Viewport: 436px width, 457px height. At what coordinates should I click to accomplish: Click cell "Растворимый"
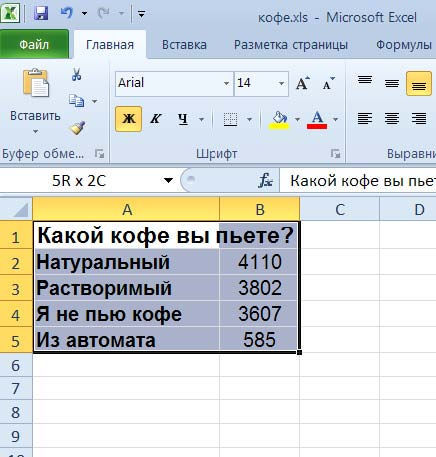[x=126, y=288]
